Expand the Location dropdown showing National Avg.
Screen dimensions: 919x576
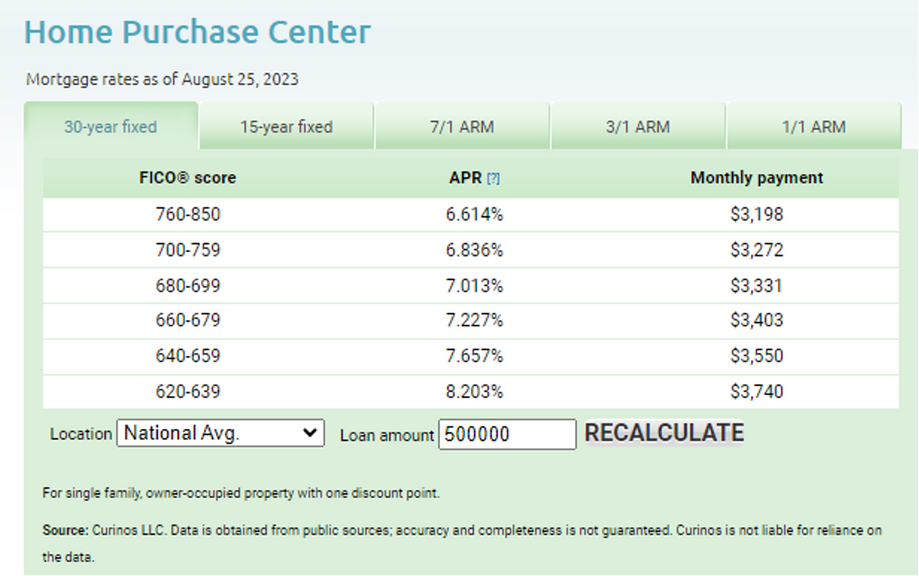click(x=221, y=434)
